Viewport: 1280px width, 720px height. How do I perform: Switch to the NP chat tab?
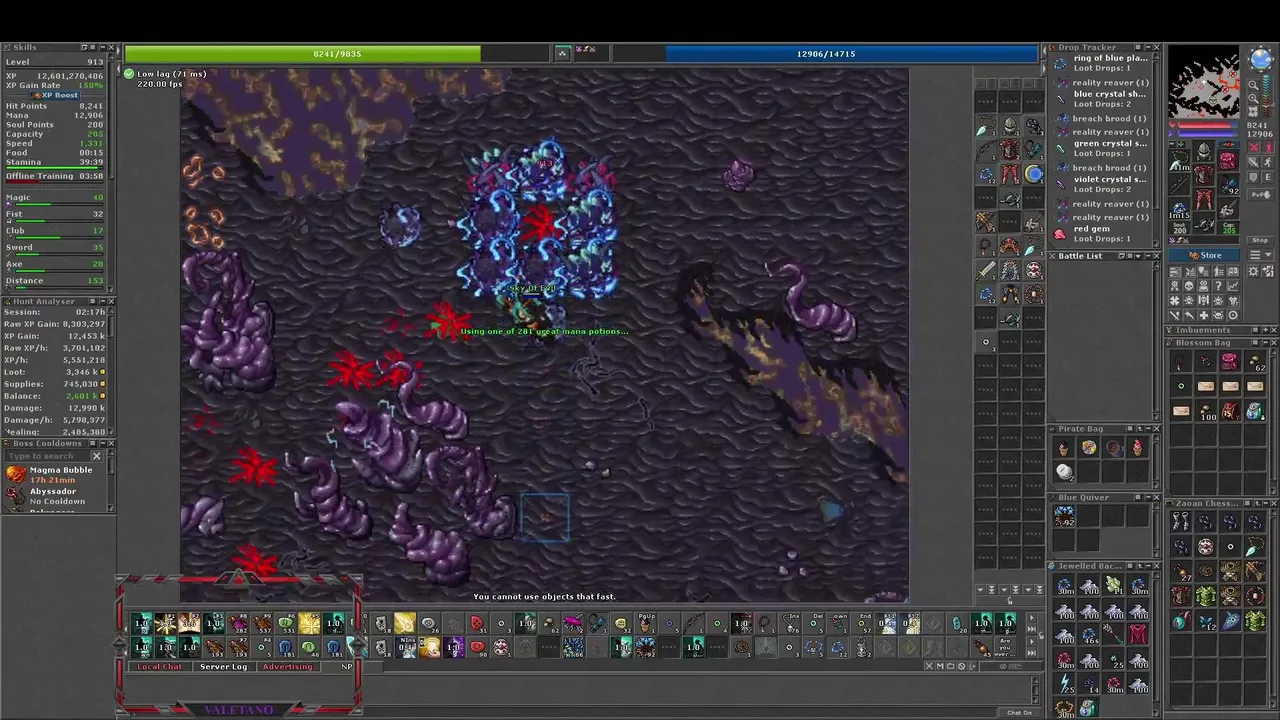[347, 667]
